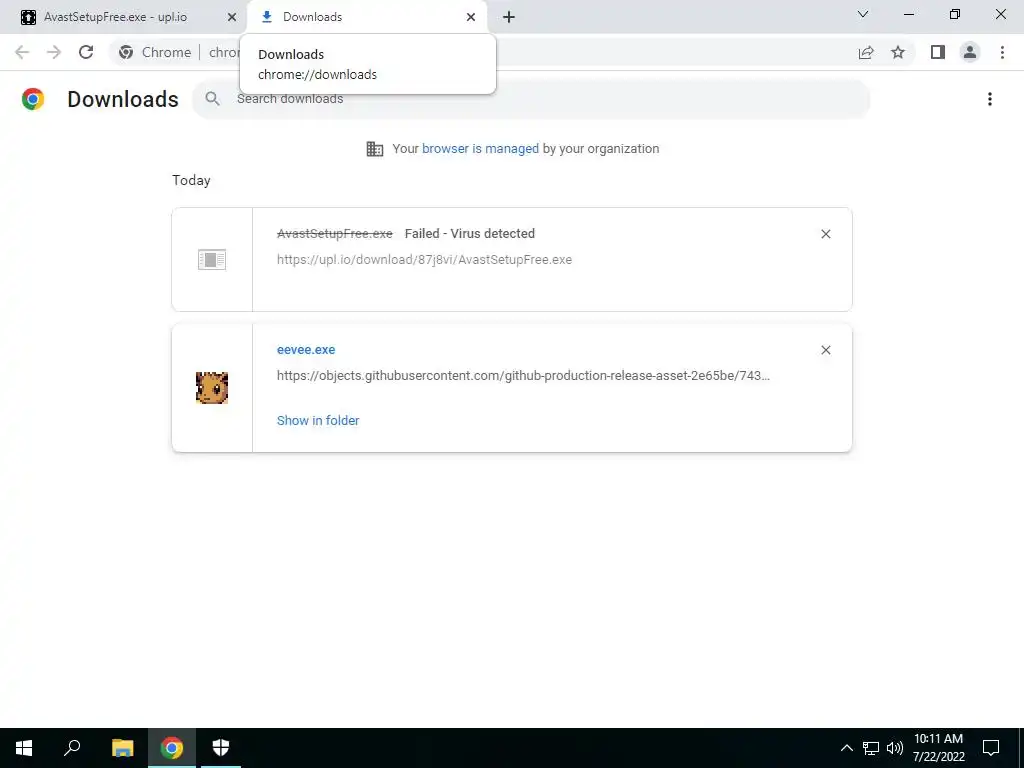
Task: Share this page using the share icon
Action: tap(866, 52)
